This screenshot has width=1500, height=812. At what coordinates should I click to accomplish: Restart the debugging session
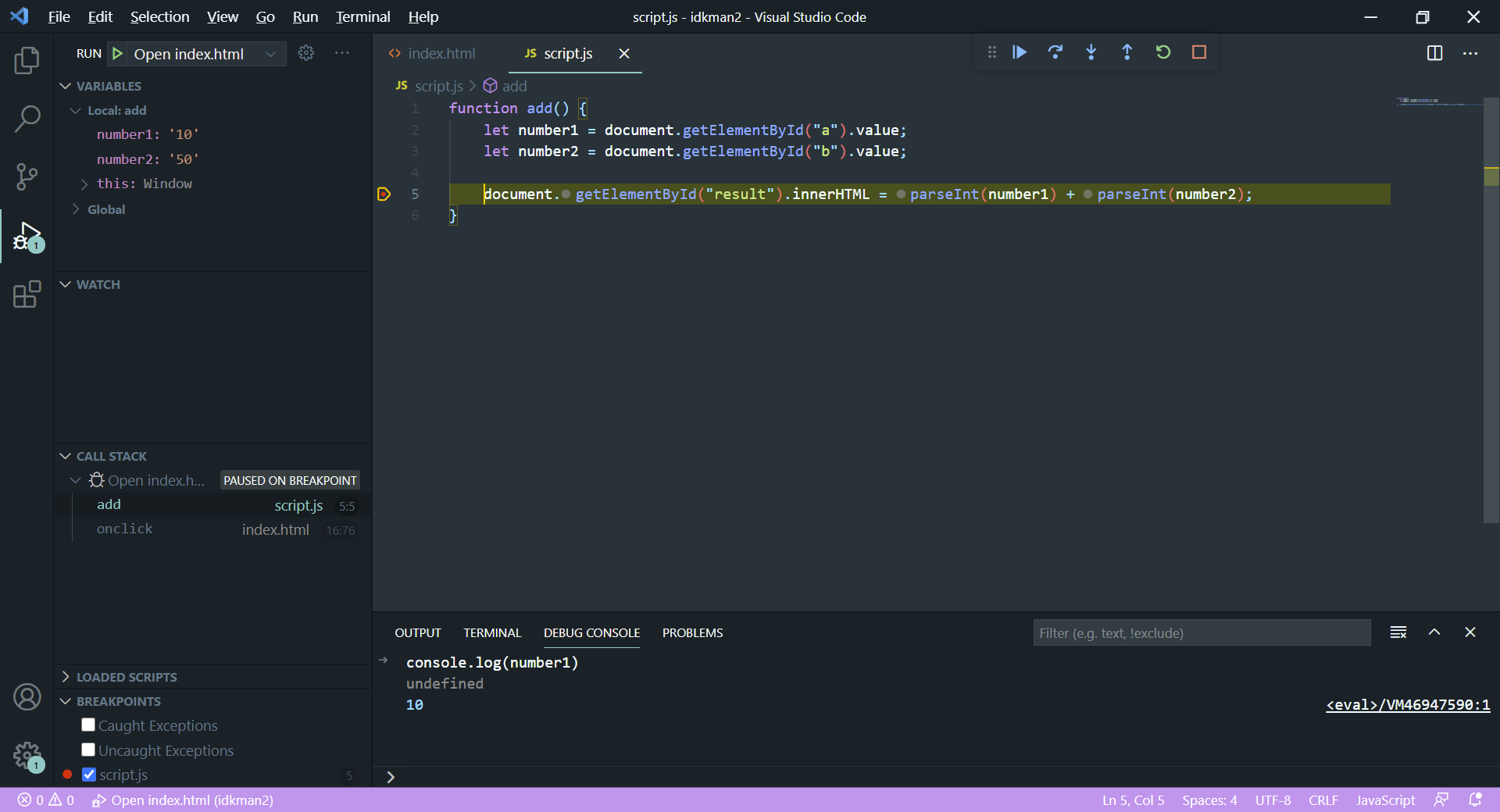[x=1162, y=52]
